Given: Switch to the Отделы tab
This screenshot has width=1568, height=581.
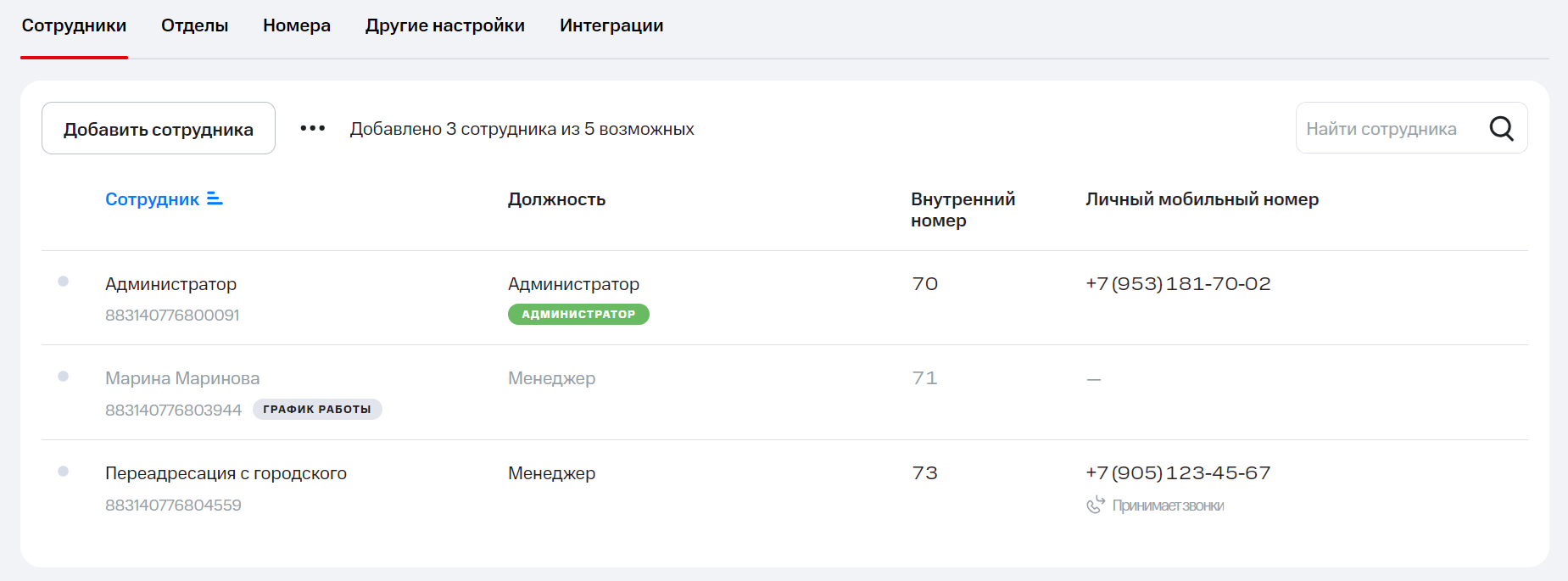Looking at the screenshot, I should tap(194, 25).
